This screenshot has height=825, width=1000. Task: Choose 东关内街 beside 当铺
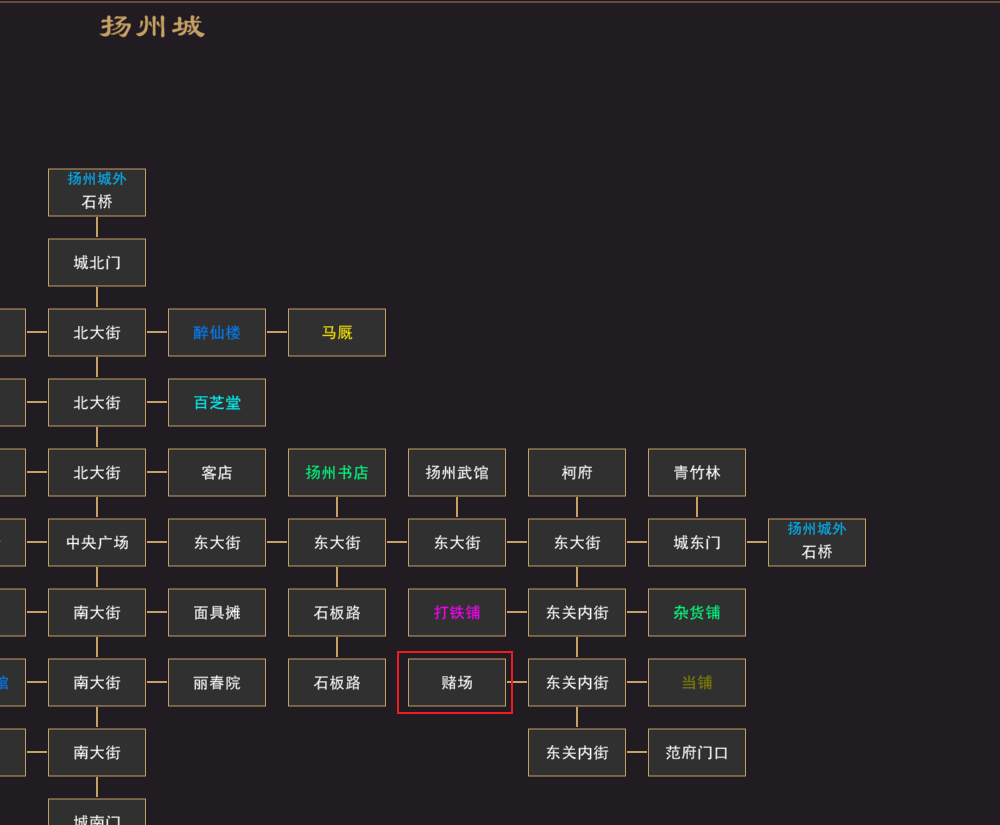click(577, 683)
